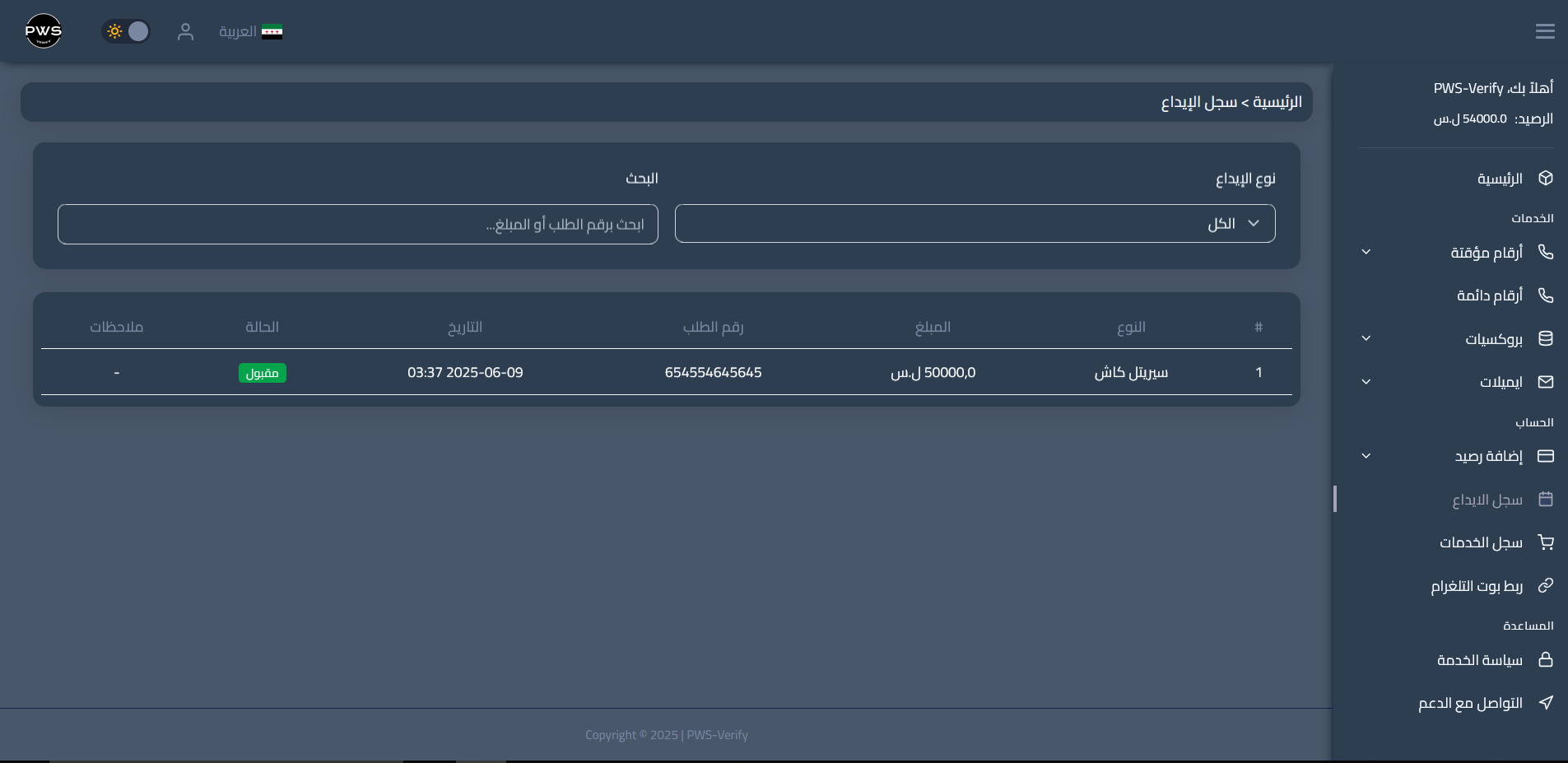Image resolution: width=1568 pixels, height=763 pixels.
Task: Select the server icon for بروكسيات
Action: pos(1545,338)
